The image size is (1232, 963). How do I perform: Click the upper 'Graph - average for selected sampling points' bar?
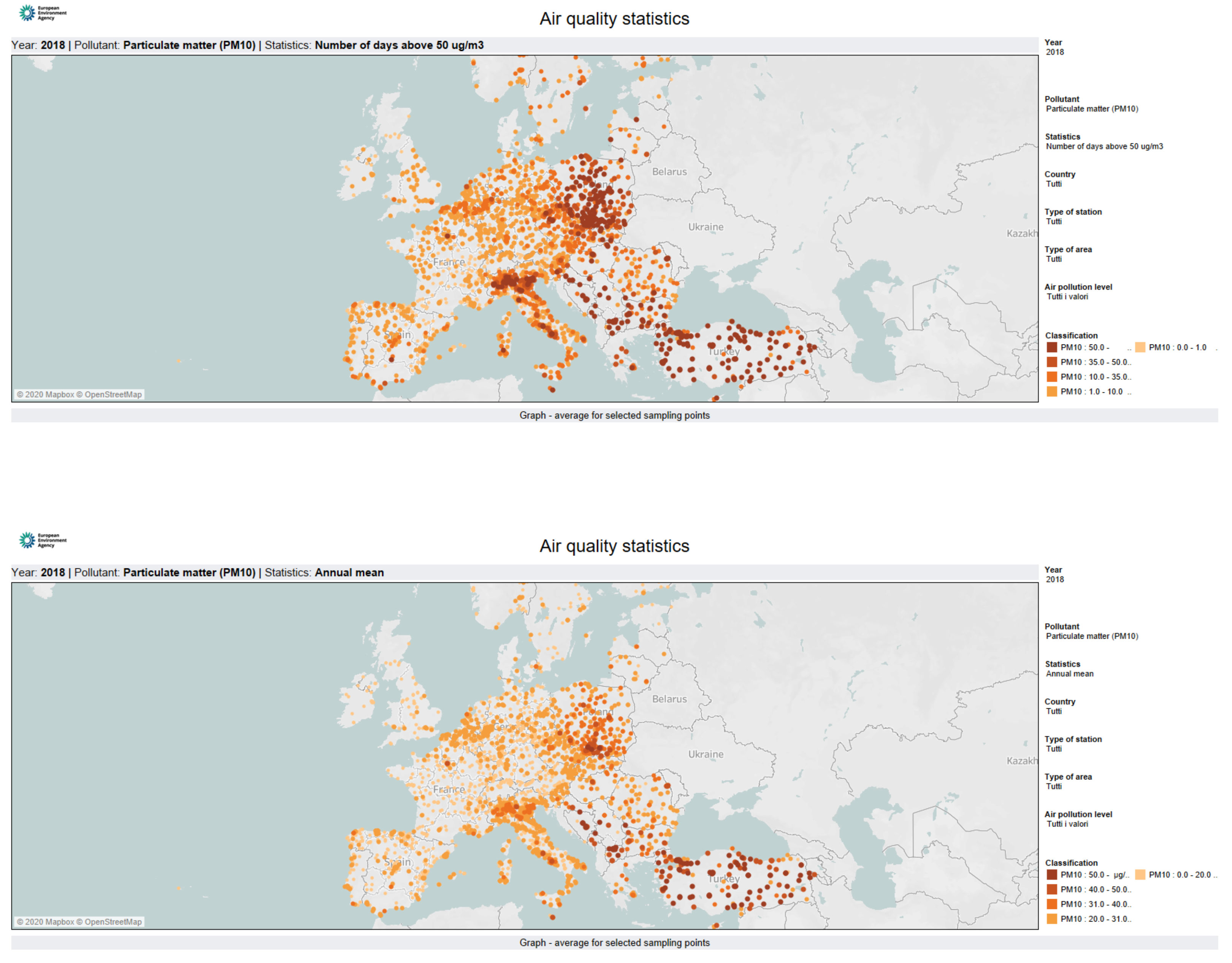[x=614, y=415]
